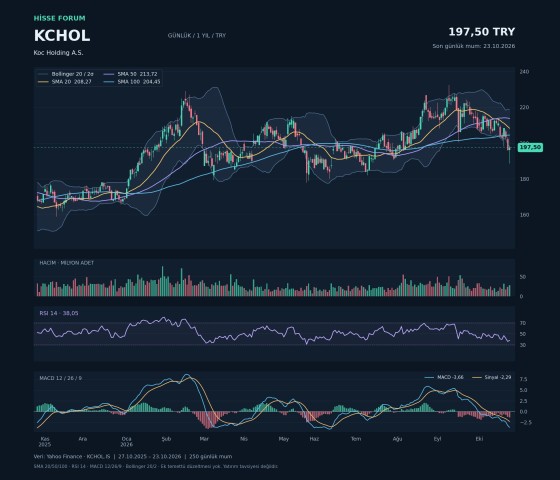The height and width of the screenshot is (480, 560).
Task: Click the Mar month label
Action: tap(204, 439)
